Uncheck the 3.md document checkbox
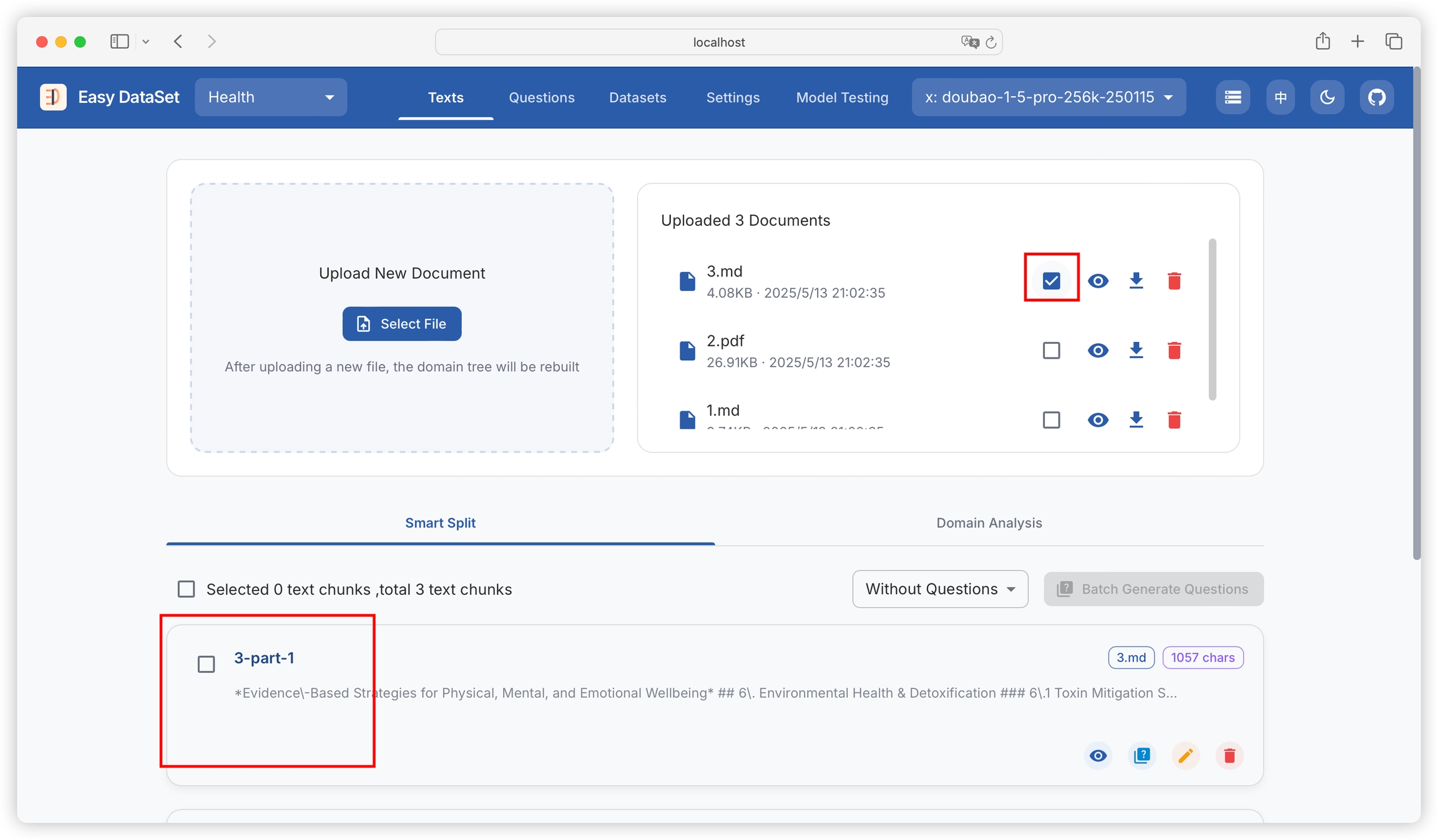The image size is (1438, 840). click(x=1051, y=281)
